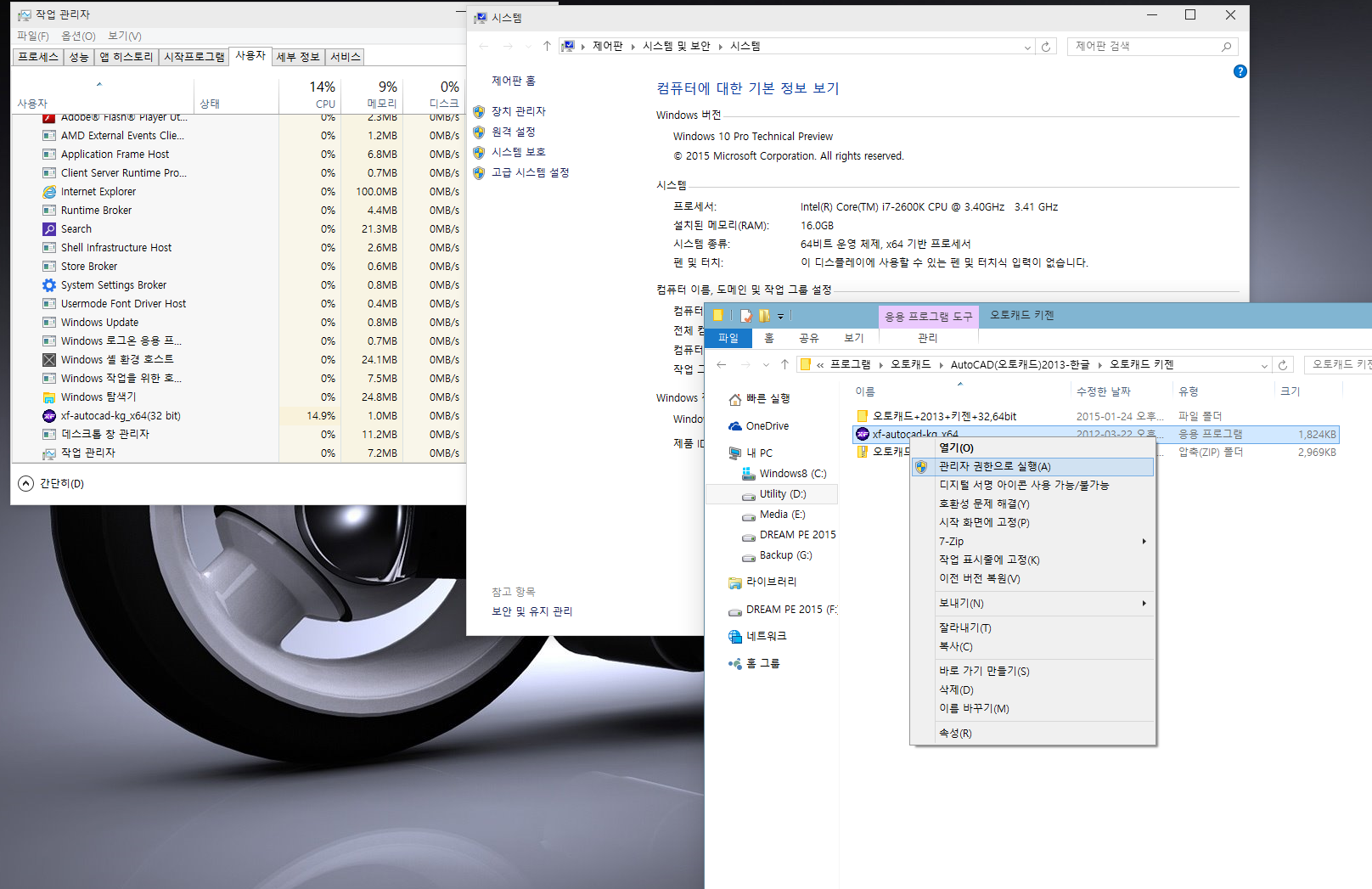
Task: Click refresh button in System address bar
Action: click(1046, 47)
